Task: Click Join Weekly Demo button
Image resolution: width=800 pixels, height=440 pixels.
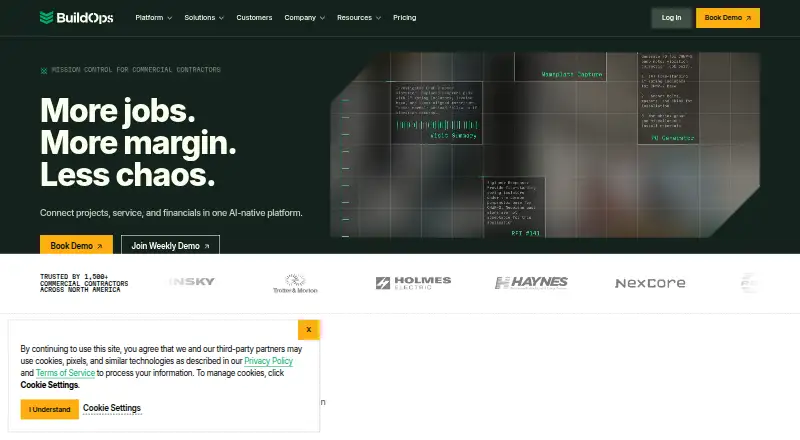Action: [170, 245]
